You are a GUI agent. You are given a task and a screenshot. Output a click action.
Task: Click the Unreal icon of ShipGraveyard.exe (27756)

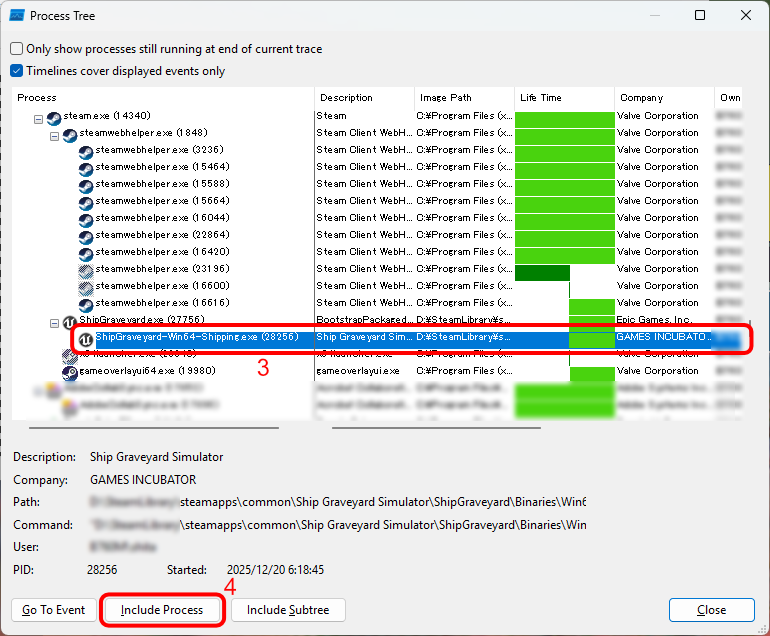click(70, 321)
